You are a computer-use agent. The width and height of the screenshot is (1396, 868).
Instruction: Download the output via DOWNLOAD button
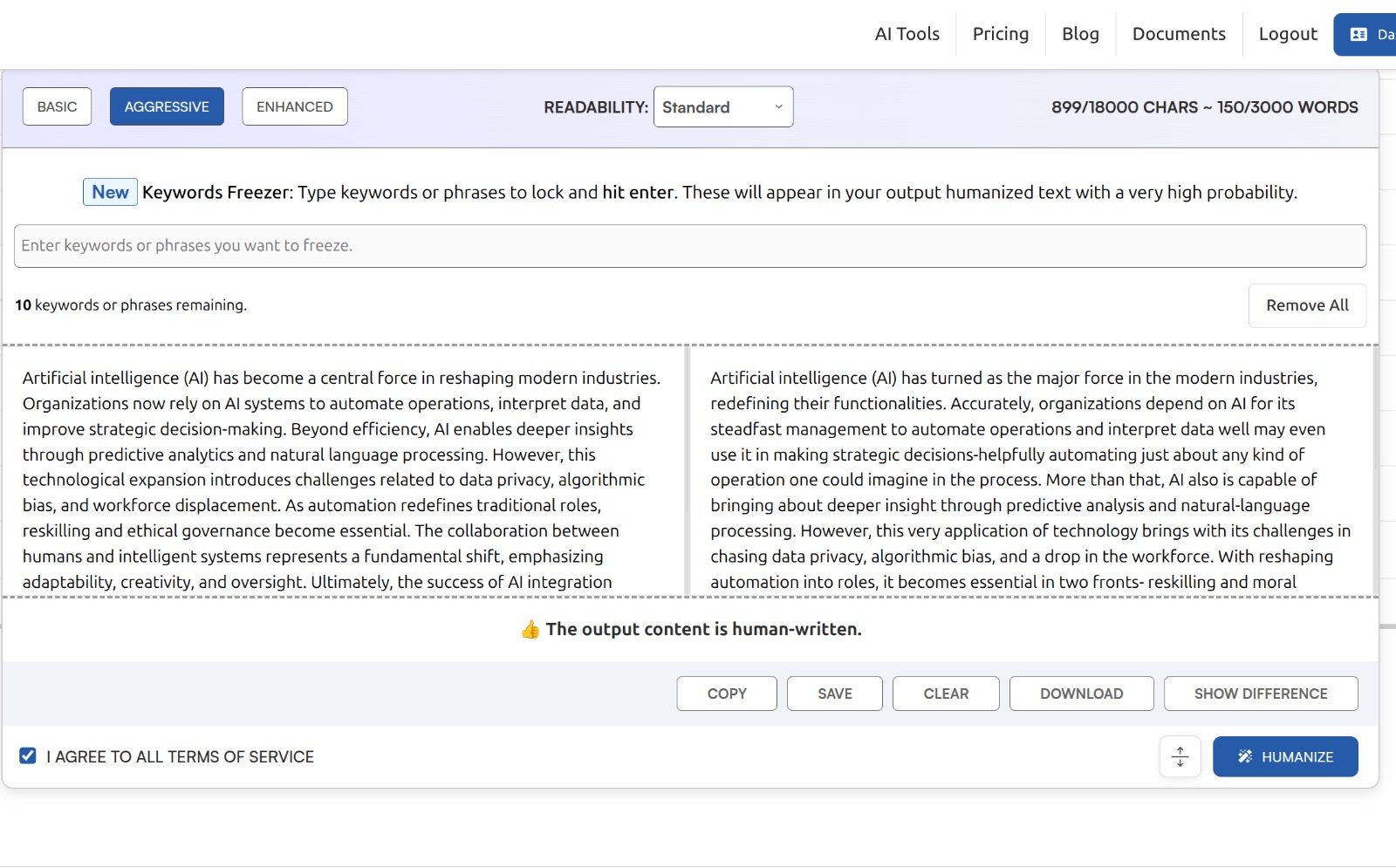1081,694
